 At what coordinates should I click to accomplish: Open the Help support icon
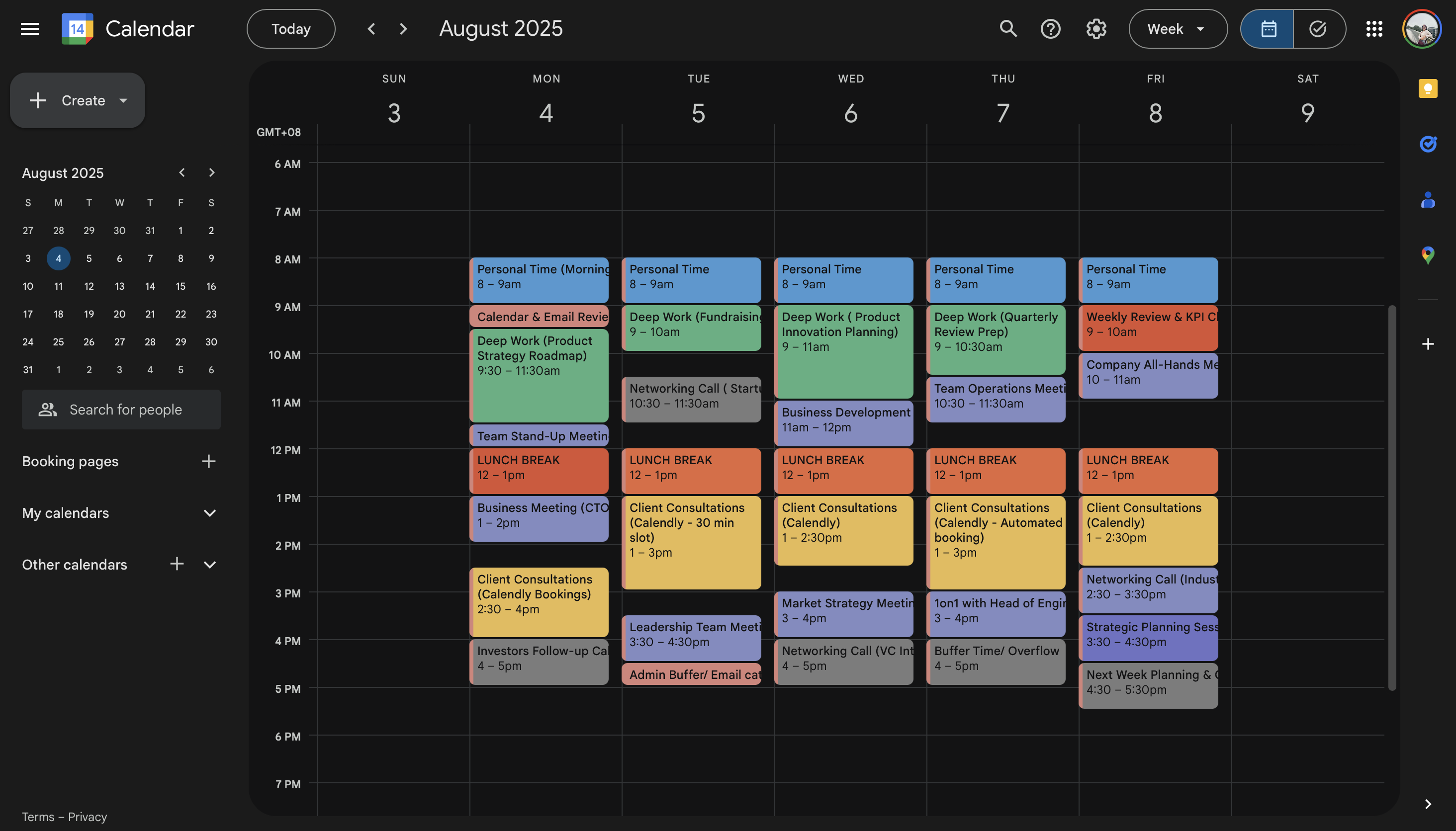(1050, 28)
